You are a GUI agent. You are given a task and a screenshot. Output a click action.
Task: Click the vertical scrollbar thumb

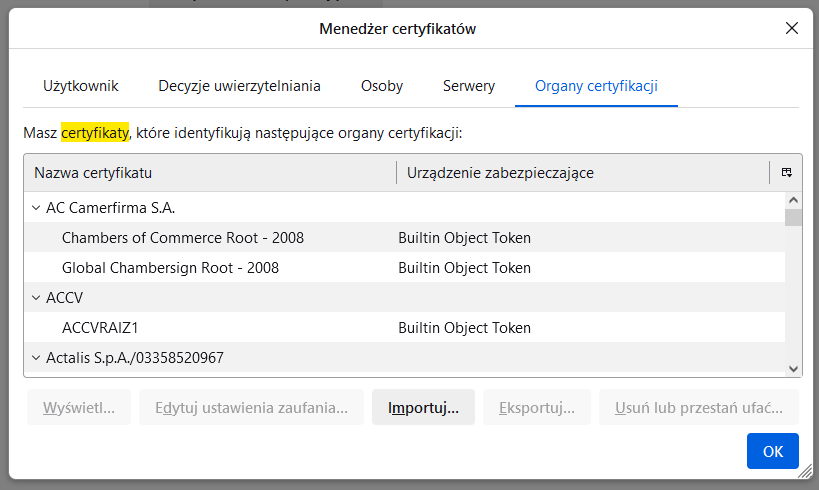tap(793, 218)
